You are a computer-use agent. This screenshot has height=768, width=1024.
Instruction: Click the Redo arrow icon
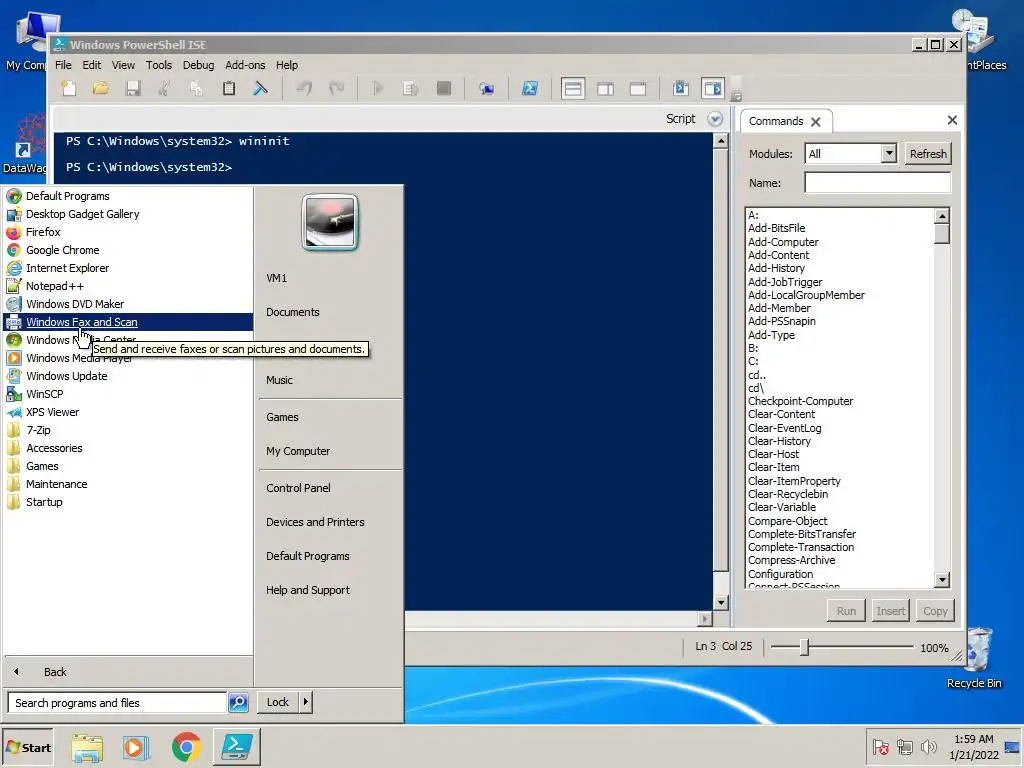(336, 88)
